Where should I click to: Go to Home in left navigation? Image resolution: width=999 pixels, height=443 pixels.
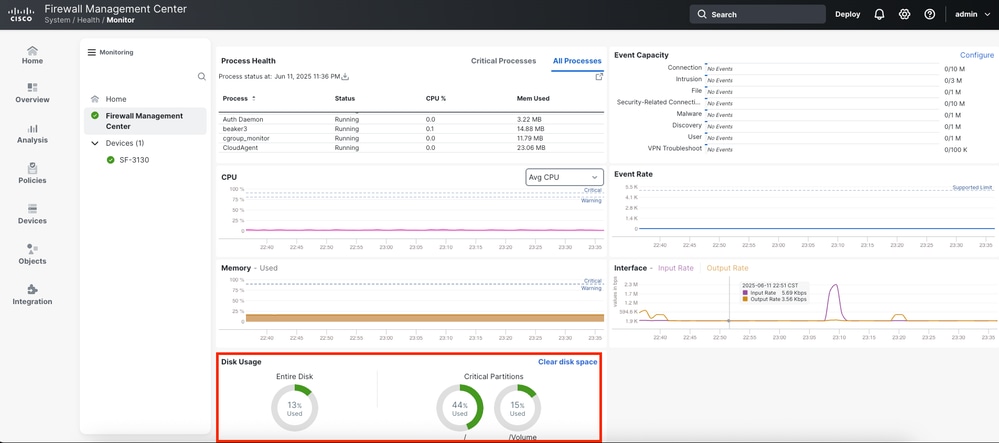(x=32, y=55)
